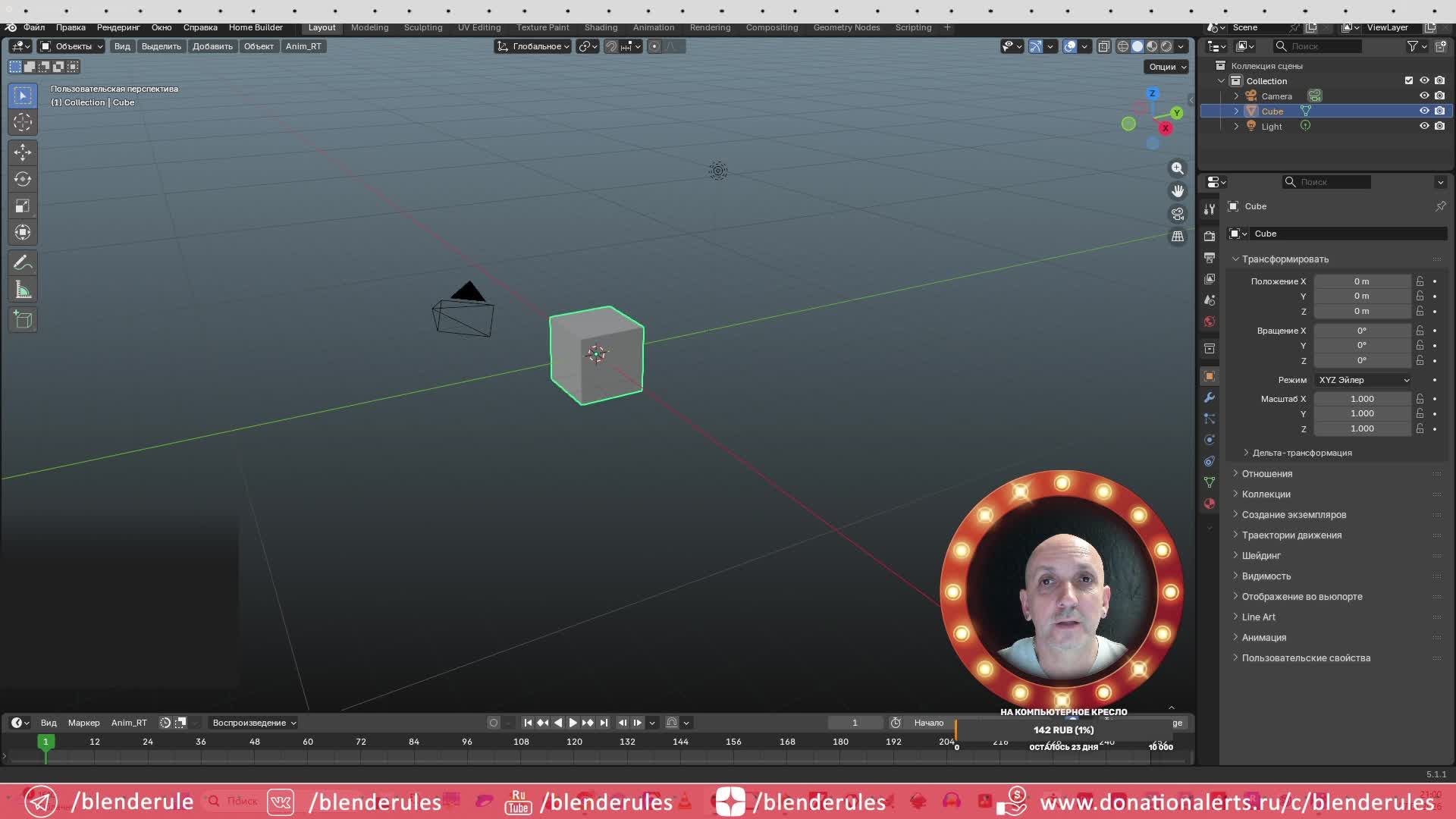The width and height of the screenshot is (1456, 819).
Task: Activate the Move tool
Action: 23,152
